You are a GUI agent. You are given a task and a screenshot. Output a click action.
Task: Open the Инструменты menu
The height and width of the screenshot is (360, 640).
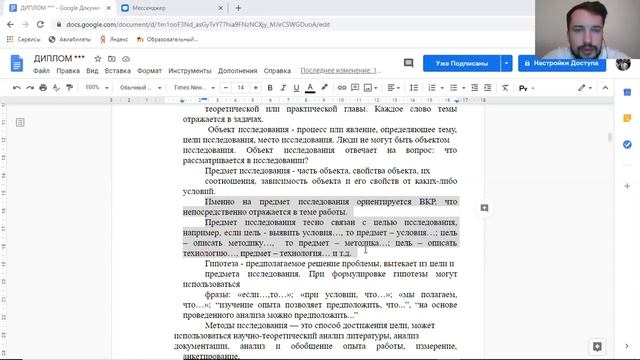pos(190,71)
